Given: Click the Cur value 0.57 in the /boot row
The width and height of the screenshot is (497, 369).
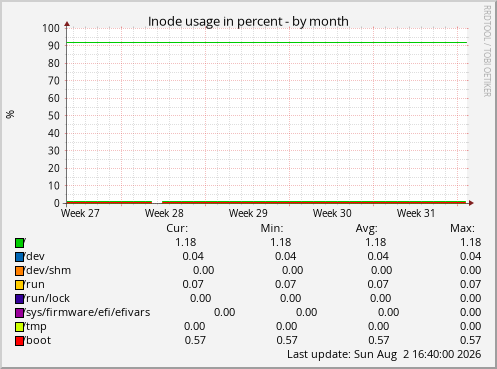Looking at the screenshot, I should 195,340.
